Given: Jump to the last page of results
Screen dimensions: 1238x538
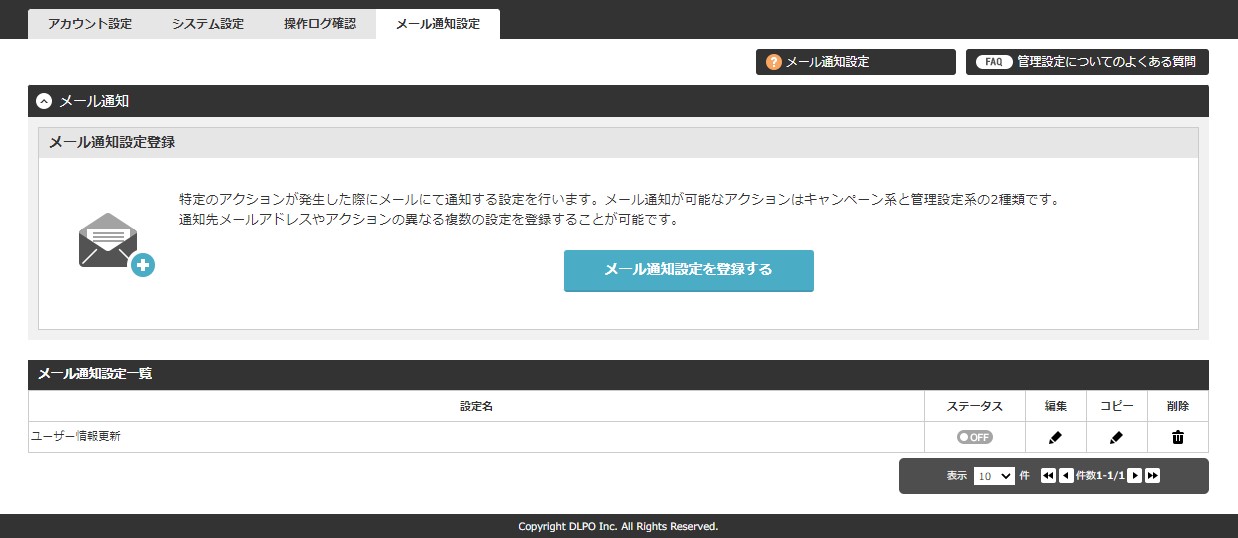Looking at the screenshot, I should coord(1152,476).
